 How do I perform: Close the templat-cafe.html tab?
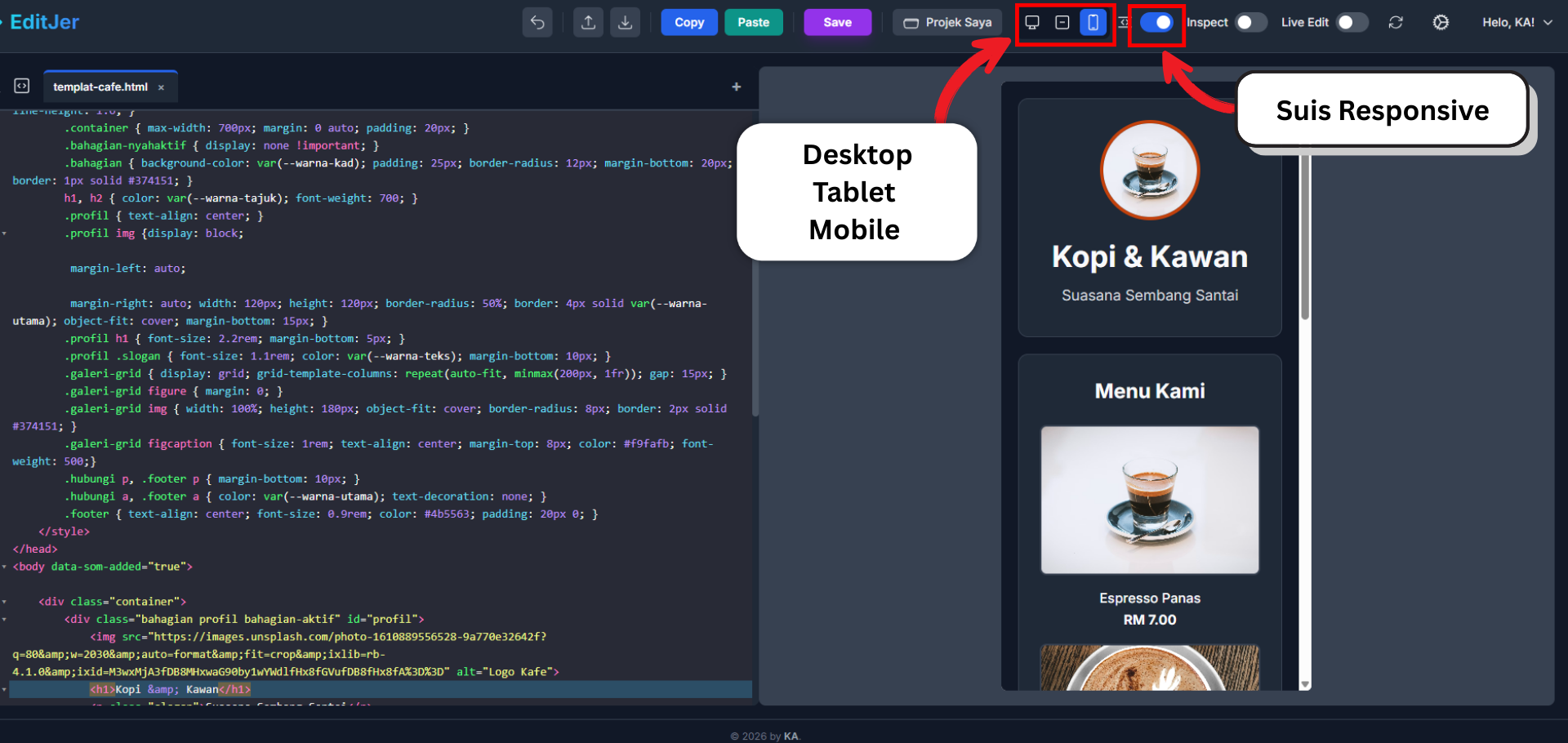[161, 87]
